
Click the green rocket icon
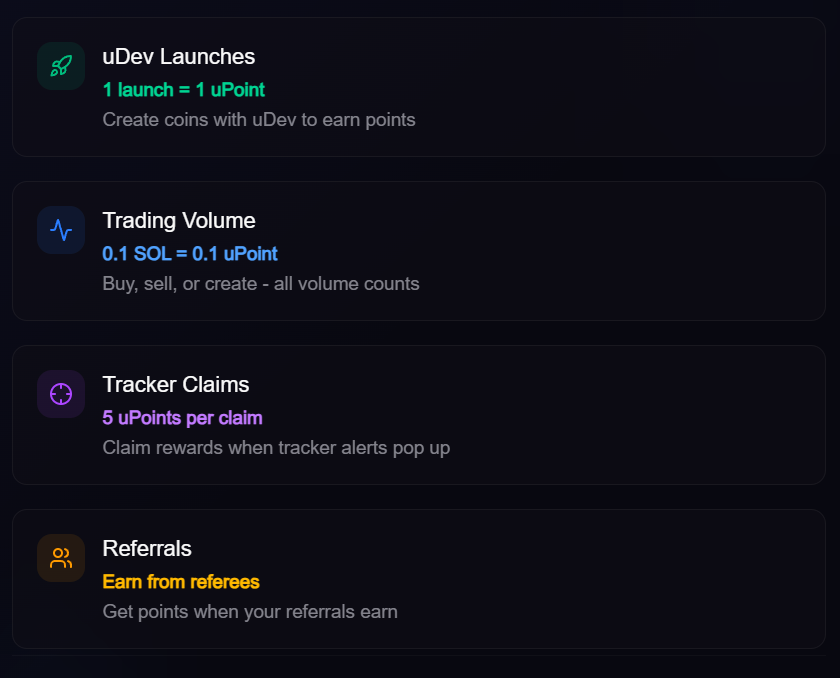[x=61, y=66]
